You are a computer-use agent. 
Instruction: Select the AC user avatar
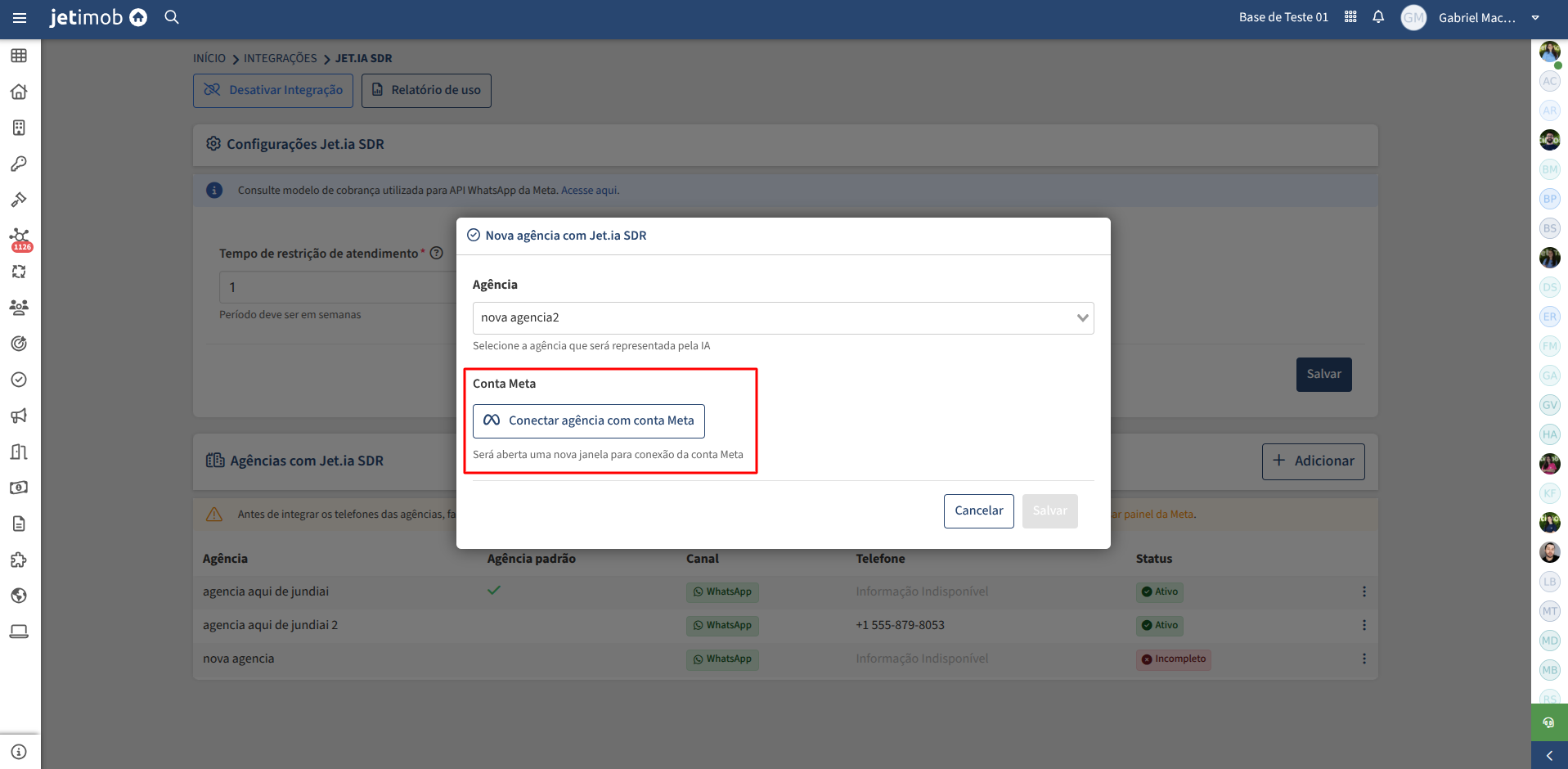1549,81
